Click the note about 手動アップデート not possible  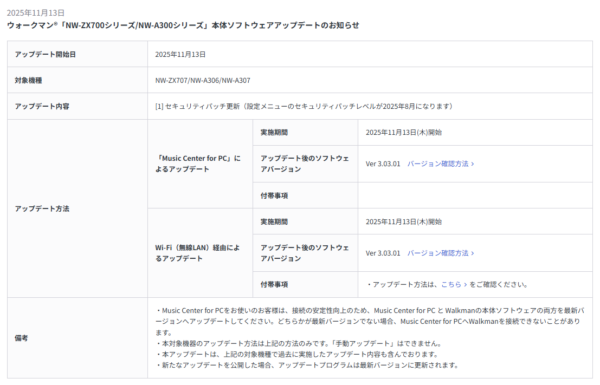pos(299,344)
